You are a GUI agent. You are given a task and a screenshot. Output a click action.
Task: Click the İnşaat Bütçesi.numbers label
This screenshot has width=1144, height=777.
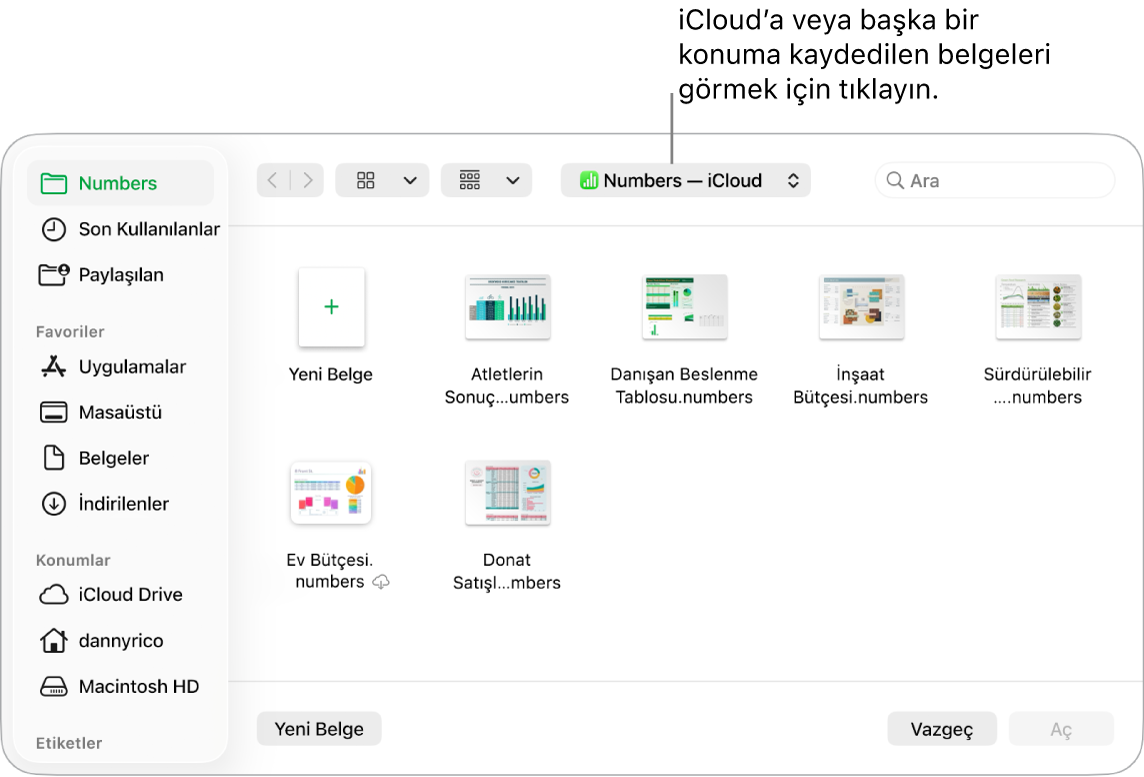click(861, 385)
